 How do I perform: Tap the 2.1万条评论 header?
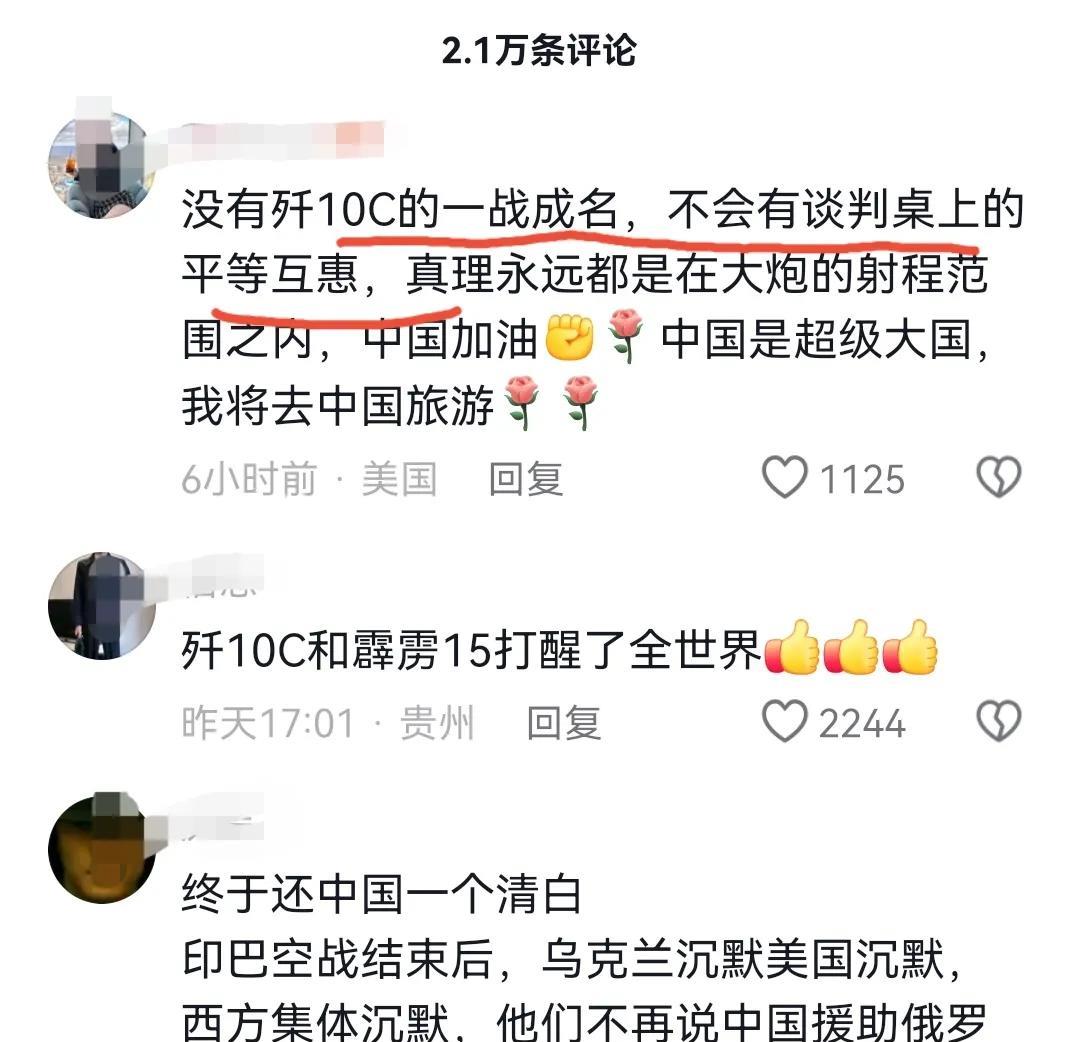(539, 50)
